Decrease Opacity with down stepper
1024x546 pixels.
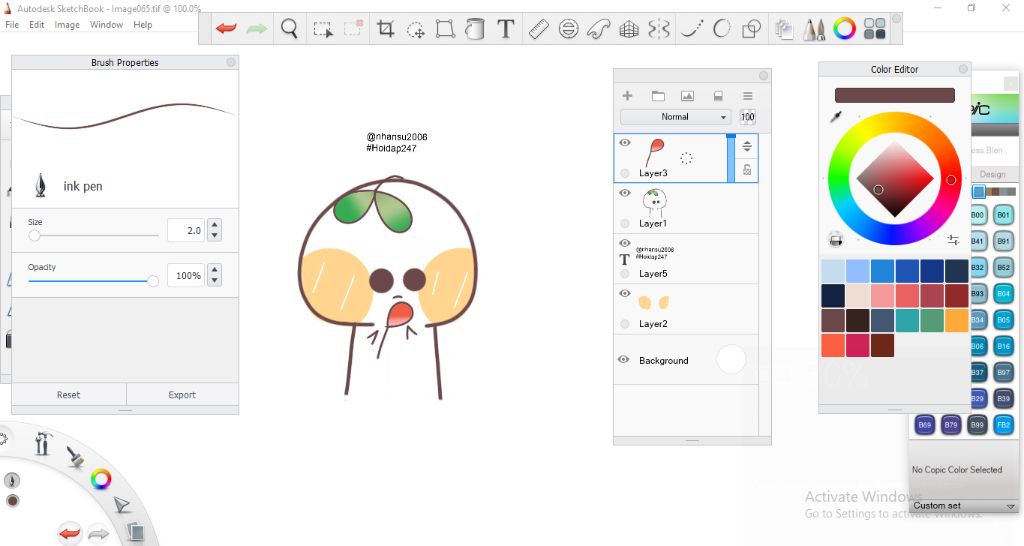click(x=215, y=281)
